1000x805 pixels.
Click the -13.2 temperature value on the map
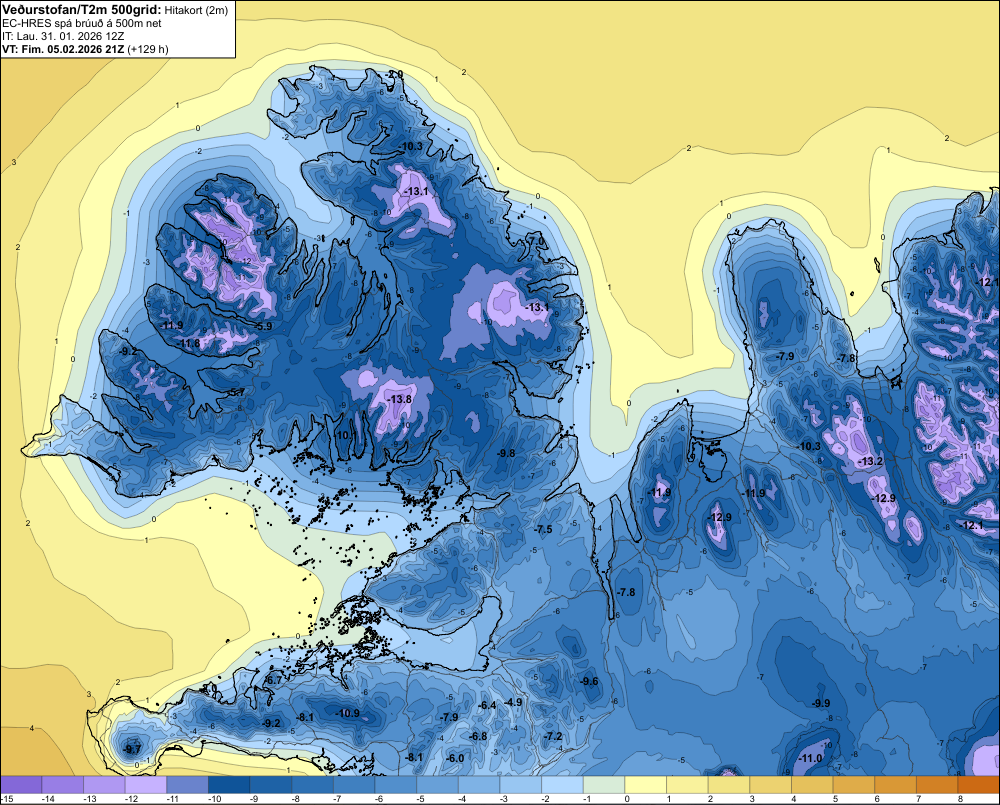871,461
